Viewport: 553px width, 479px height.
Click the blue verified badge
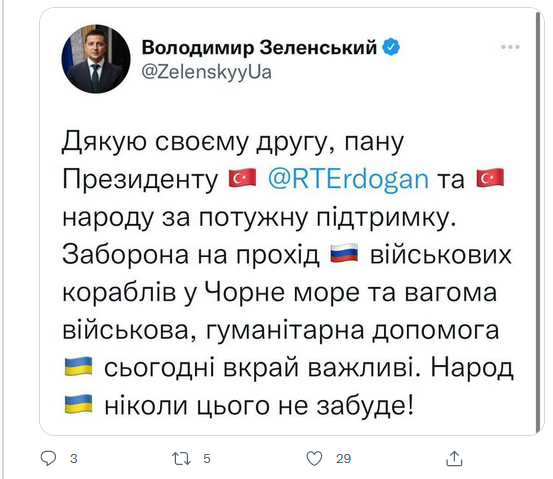coord(391,47)
